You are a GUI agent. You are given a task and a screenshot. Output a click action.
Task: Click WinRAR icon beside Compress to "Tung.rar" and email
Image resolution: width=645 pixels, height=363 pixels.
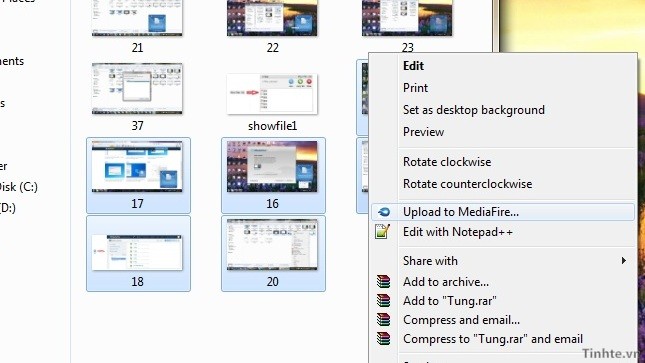pyautogui.click(x=383, y=338)
